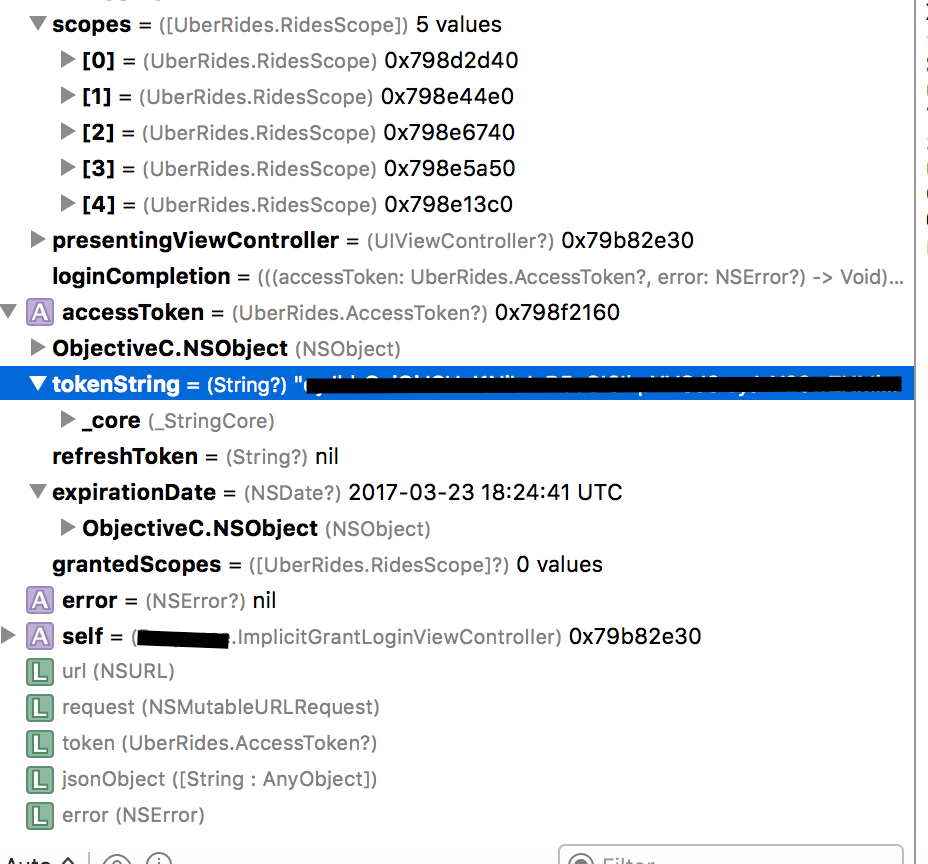Collapse the tokenString entry
928x864 pixels.
click(37, 384)
